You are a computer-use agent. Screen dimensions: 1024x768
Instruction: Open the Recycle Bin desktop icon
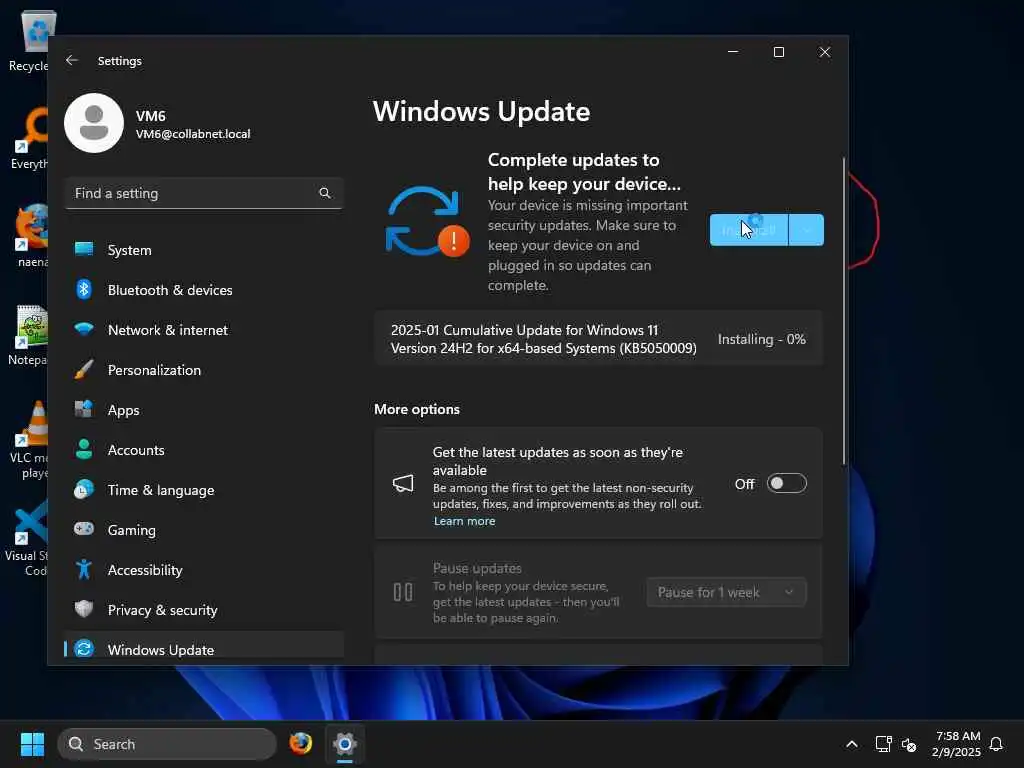tap(32, 40)
